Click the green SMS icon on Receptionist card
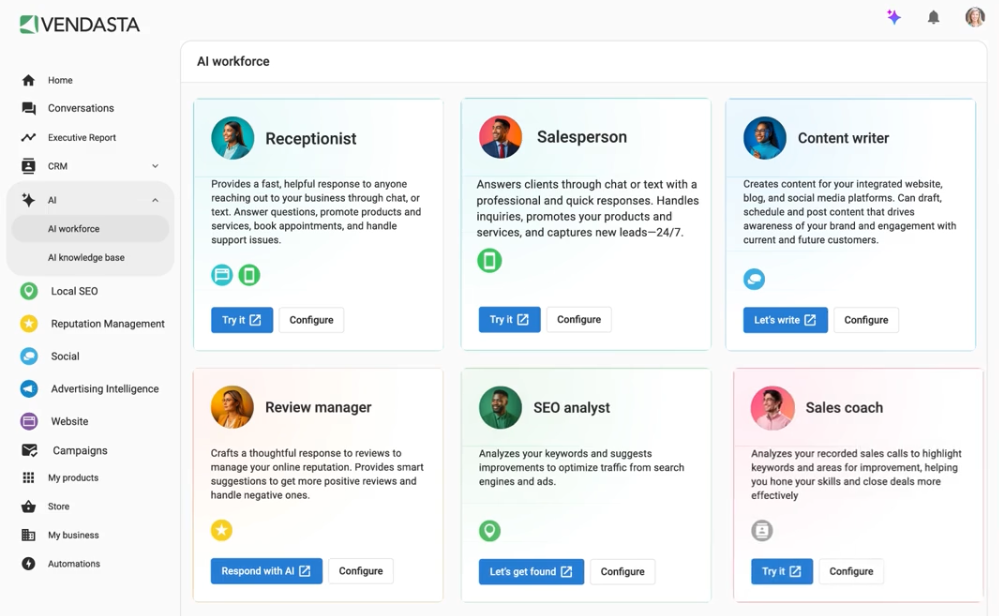Viewport: 999px width, 616px height. click(249, 274)
